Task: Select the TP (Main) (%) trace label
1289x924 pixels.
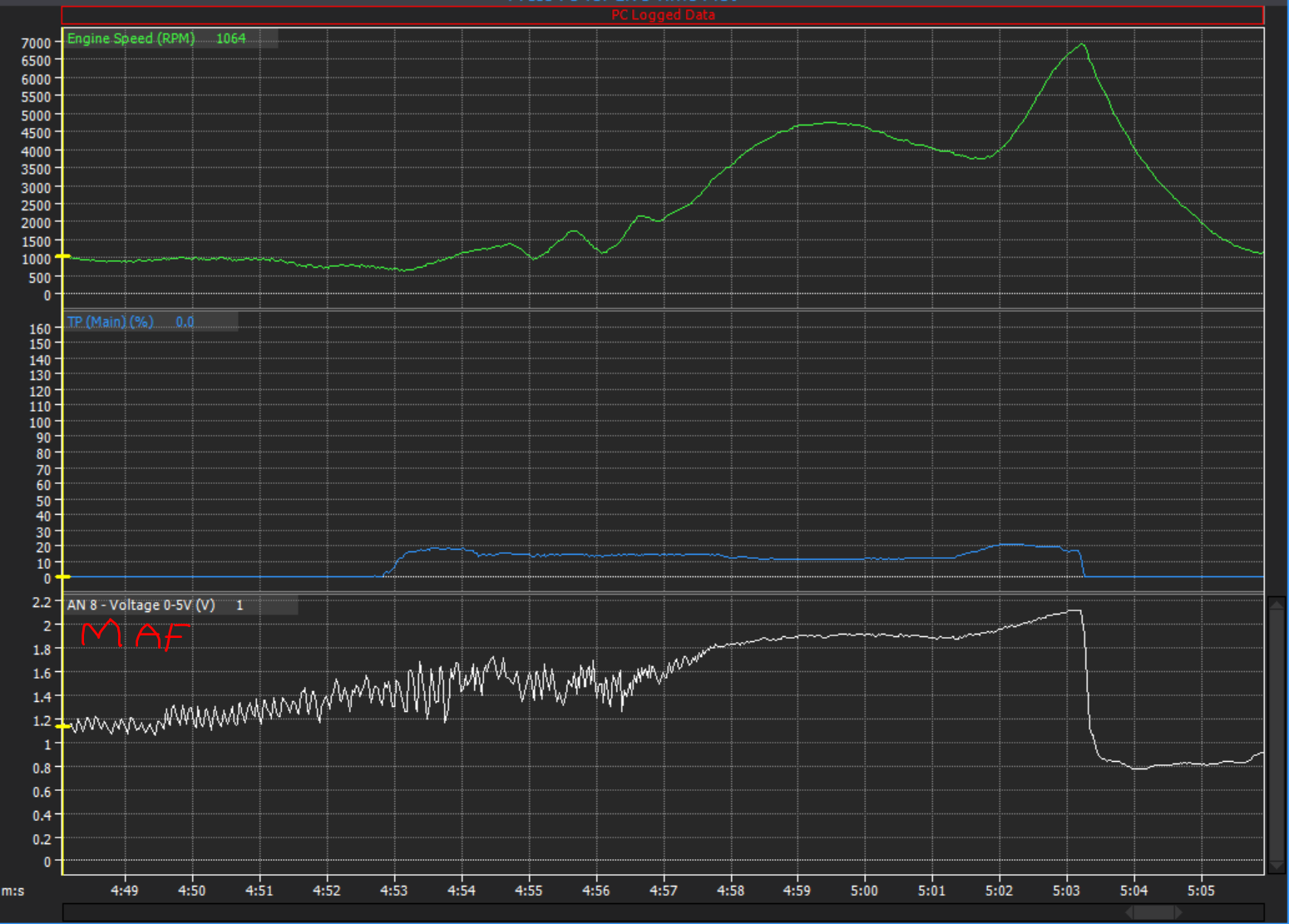Action: [x=110, y=322]
